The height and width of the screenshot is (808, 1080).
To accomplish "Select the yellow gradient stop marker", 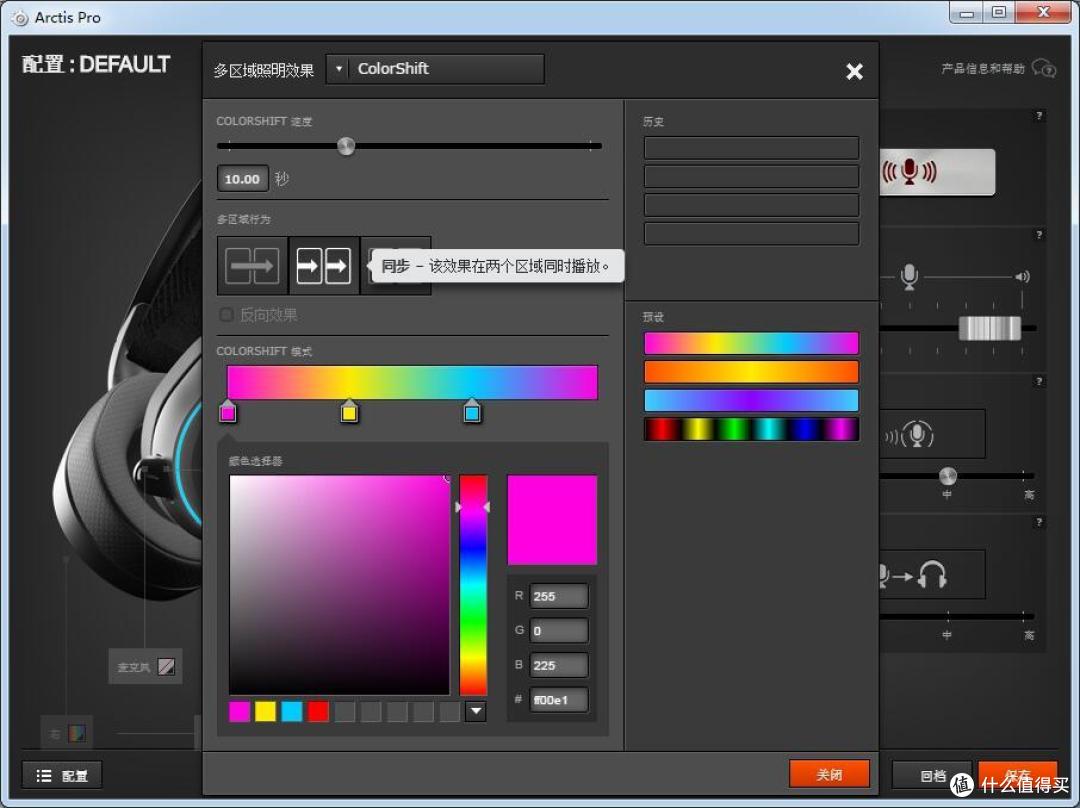I will 349,411.
